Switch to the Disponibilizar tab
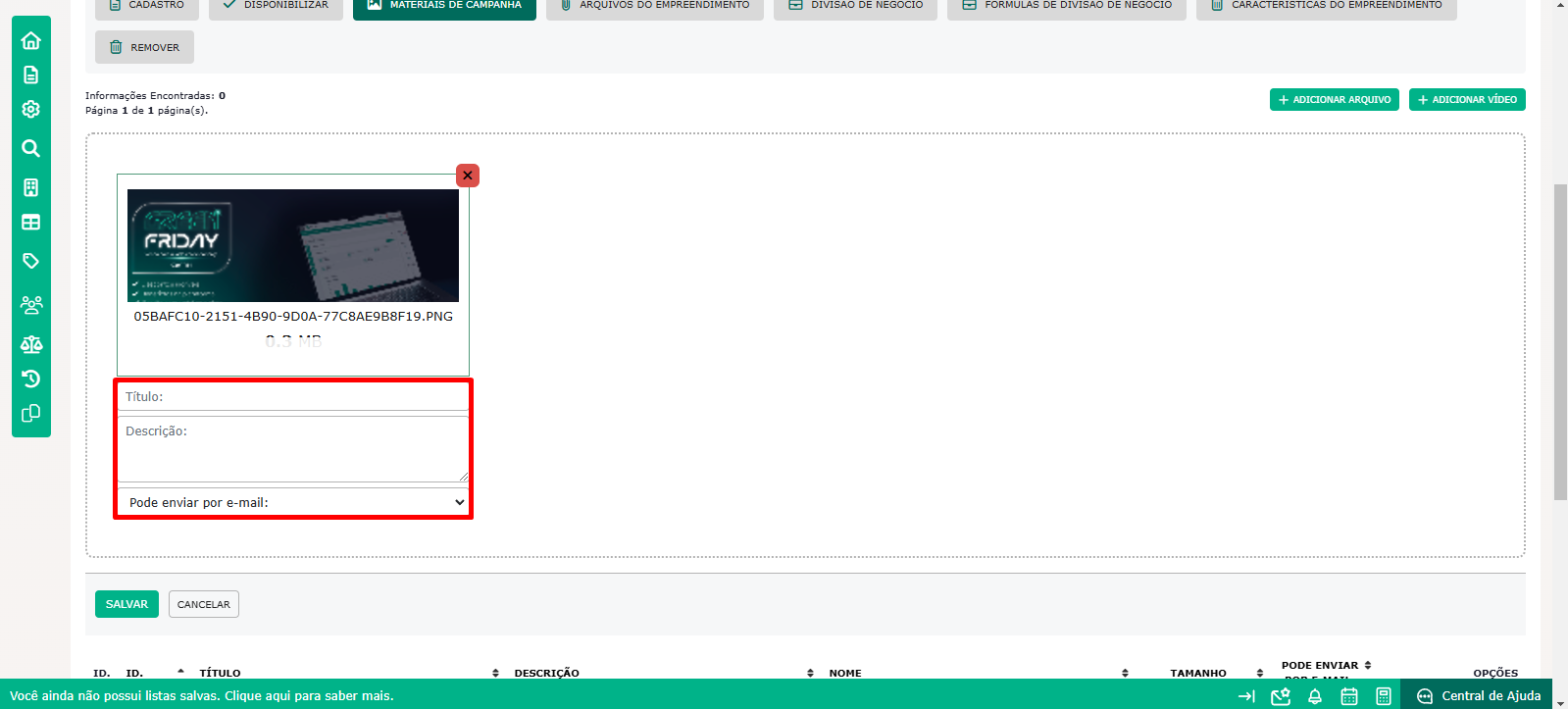 pyautogui.click(x=277, y=6)
